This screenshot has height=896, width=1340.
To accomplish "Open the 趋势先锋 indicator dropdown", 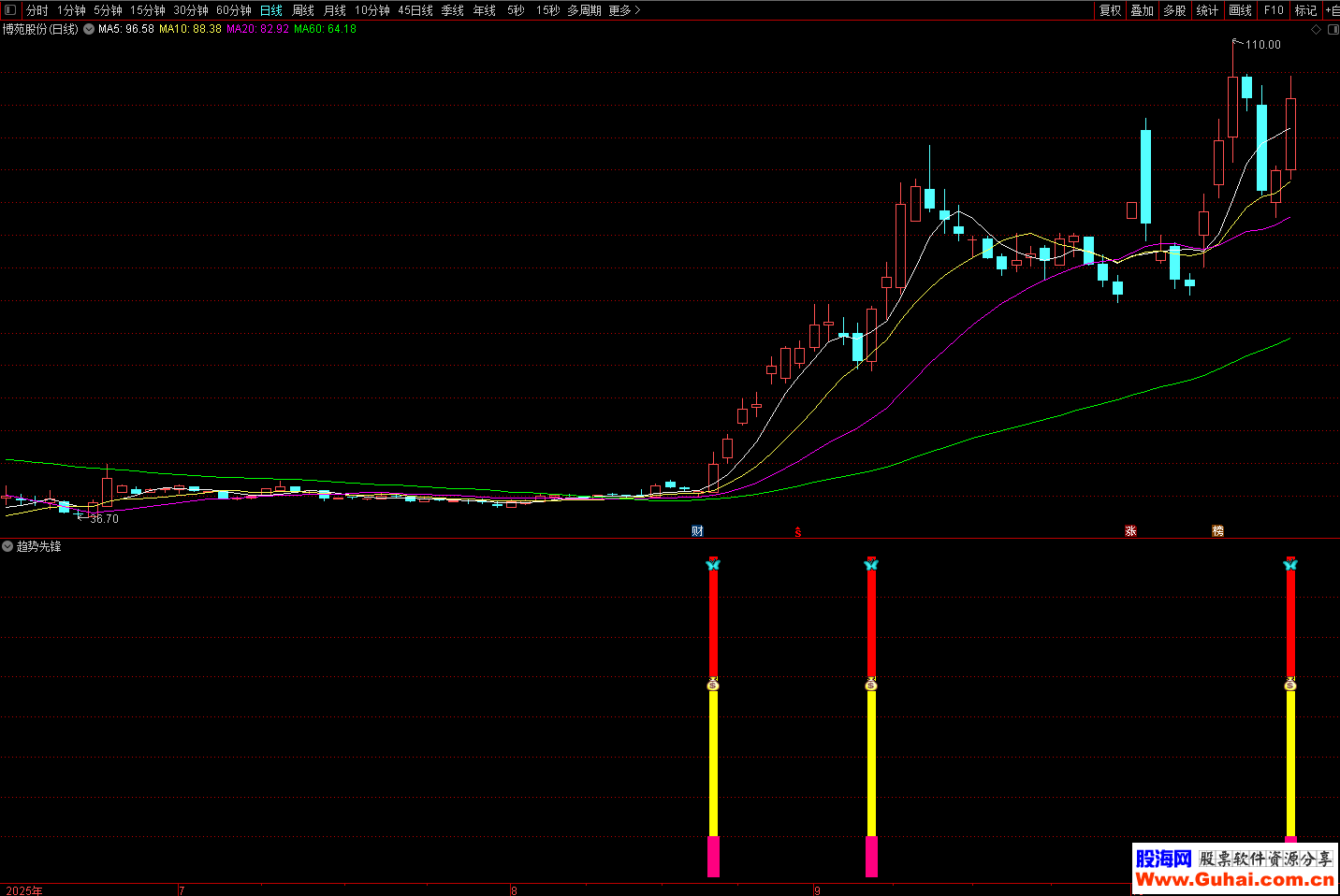I will click(x=7, y=546).
